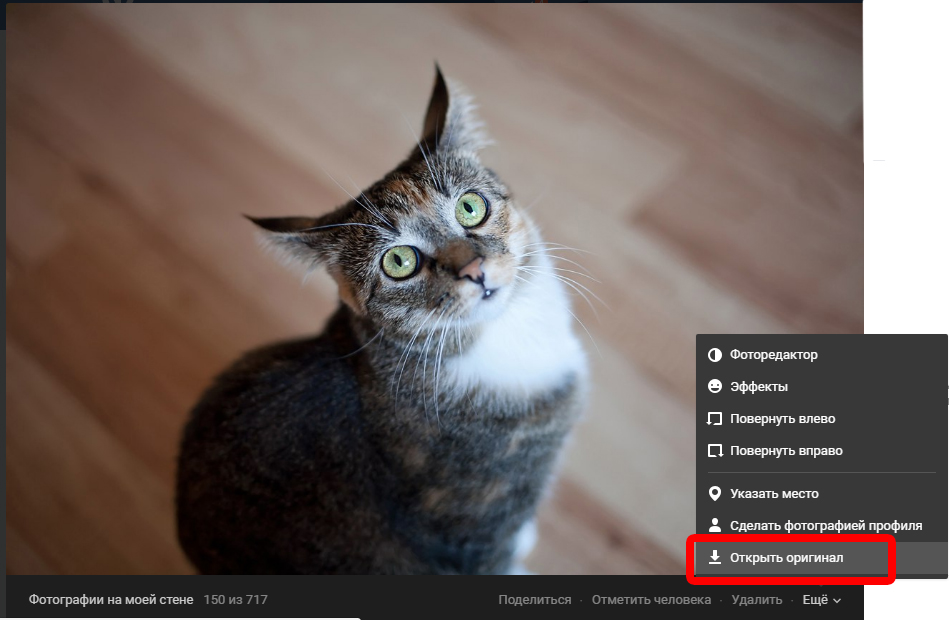
Task: Choose Открыть оригинал menu entry
Action: (x=821, y=558)
